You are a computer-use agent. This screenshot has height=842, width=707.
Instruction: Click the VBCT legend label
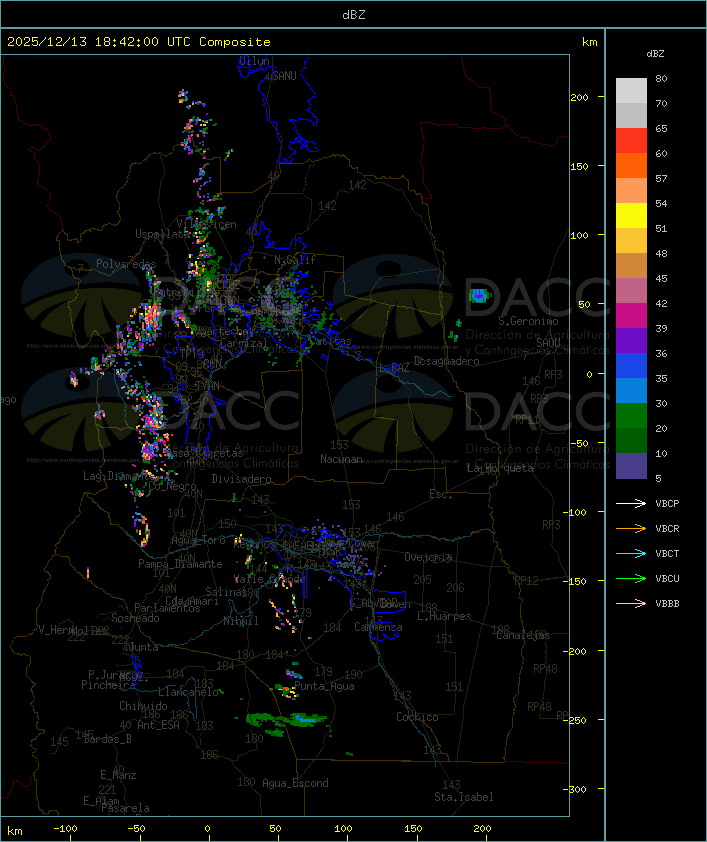(x=667, y=554)
